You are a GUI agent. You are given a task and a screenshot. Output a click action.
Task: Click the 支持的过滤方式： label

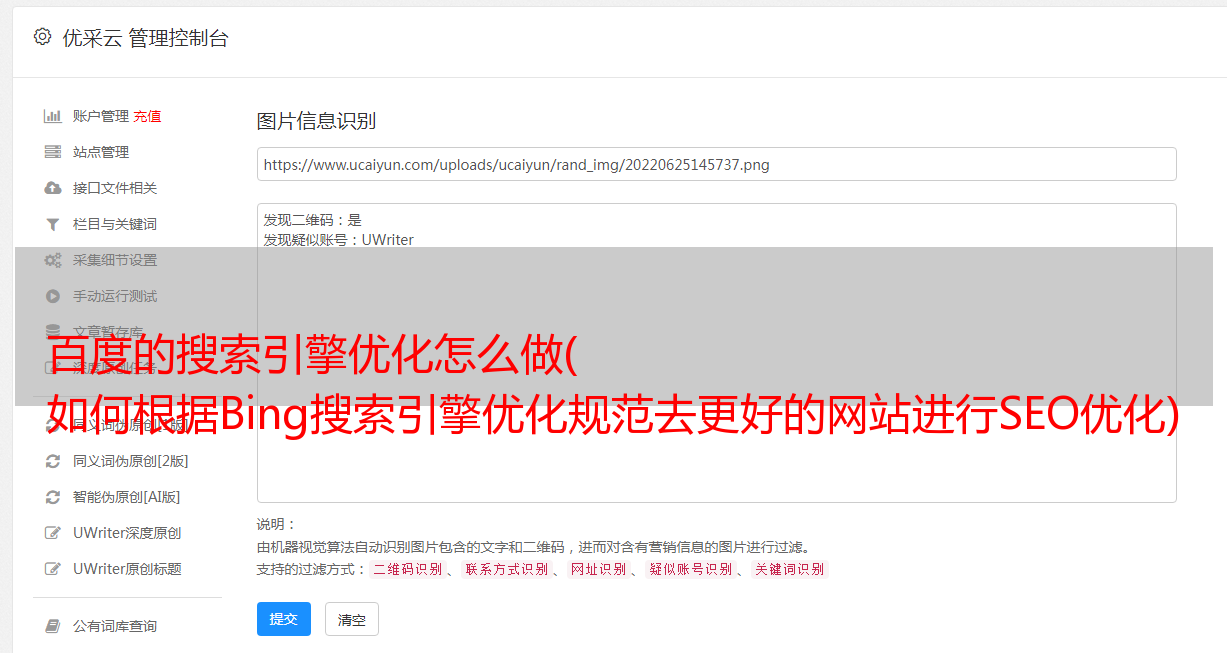point(312,569)
